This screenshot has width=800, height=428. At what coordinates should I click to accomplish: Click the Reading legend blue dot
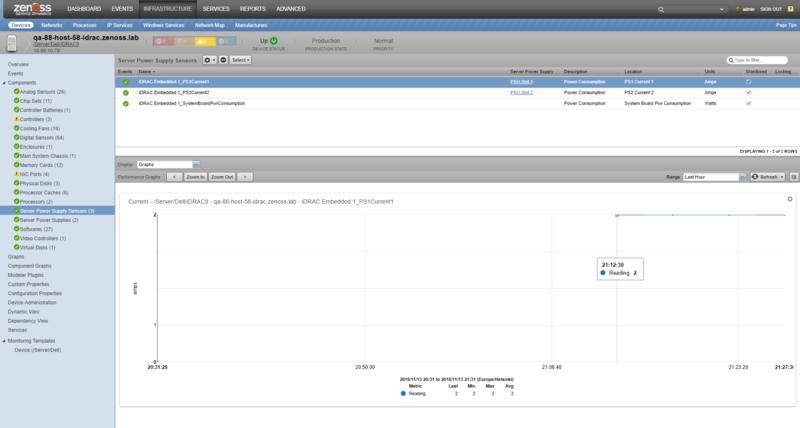[x=403, y=394]
